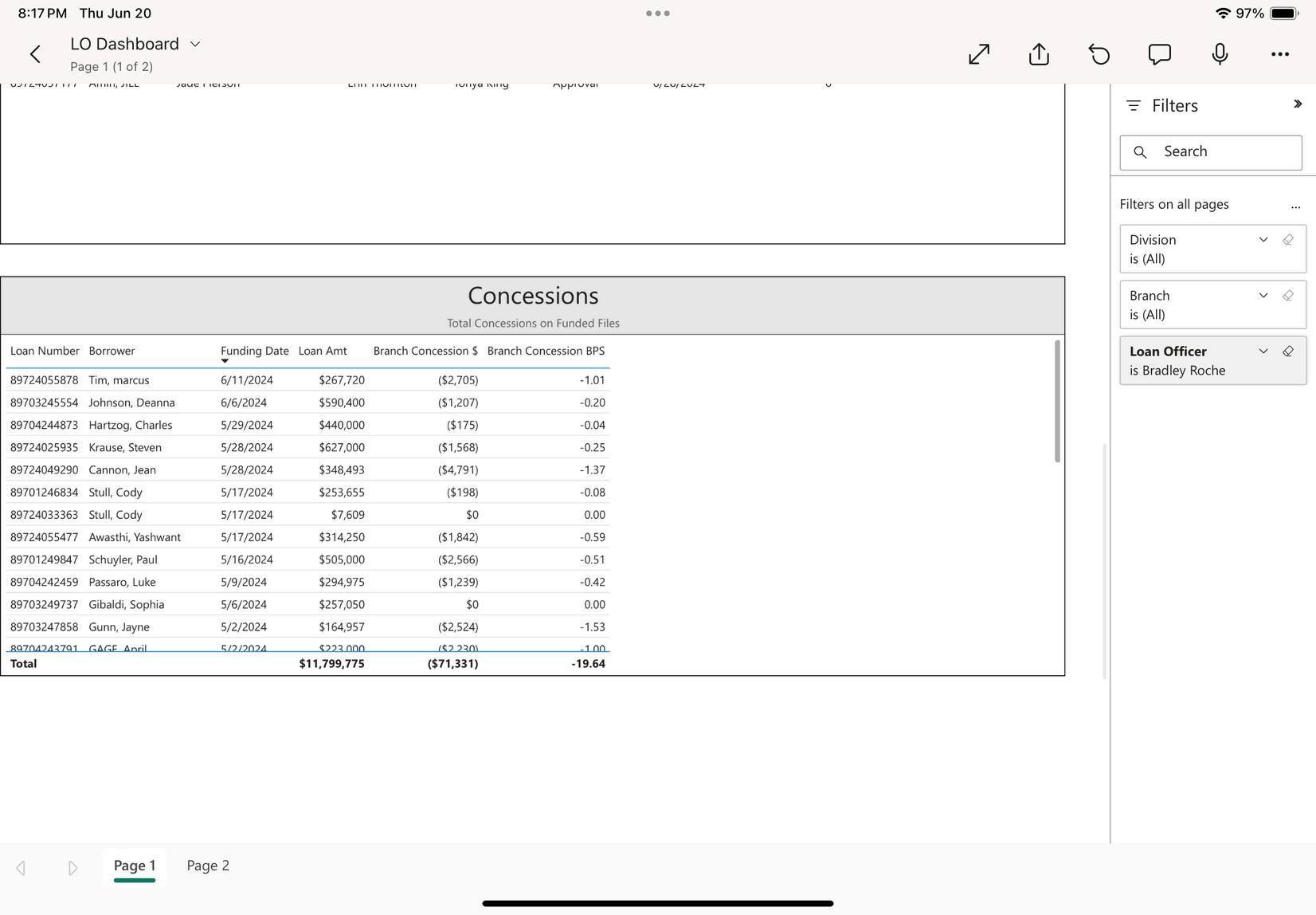Viewport: 1316px width, 915px height.
Task: Sort by Loan Amt column header
Action: click(x=323, y=351)
